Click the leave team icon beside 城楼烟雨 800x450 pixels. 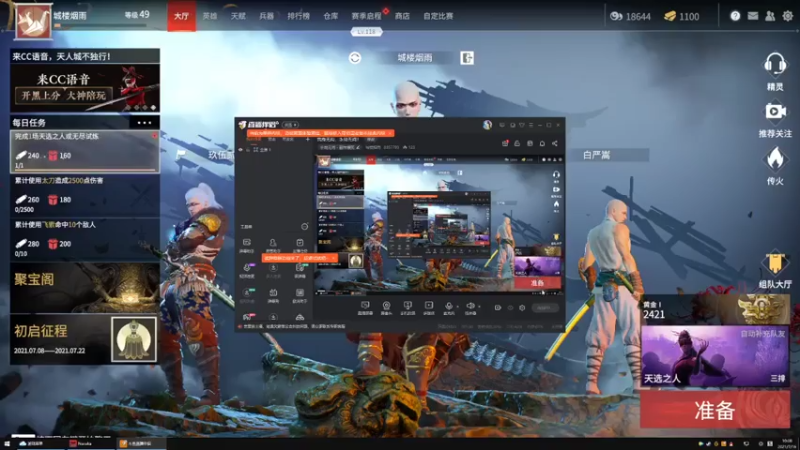pos(467,58)
